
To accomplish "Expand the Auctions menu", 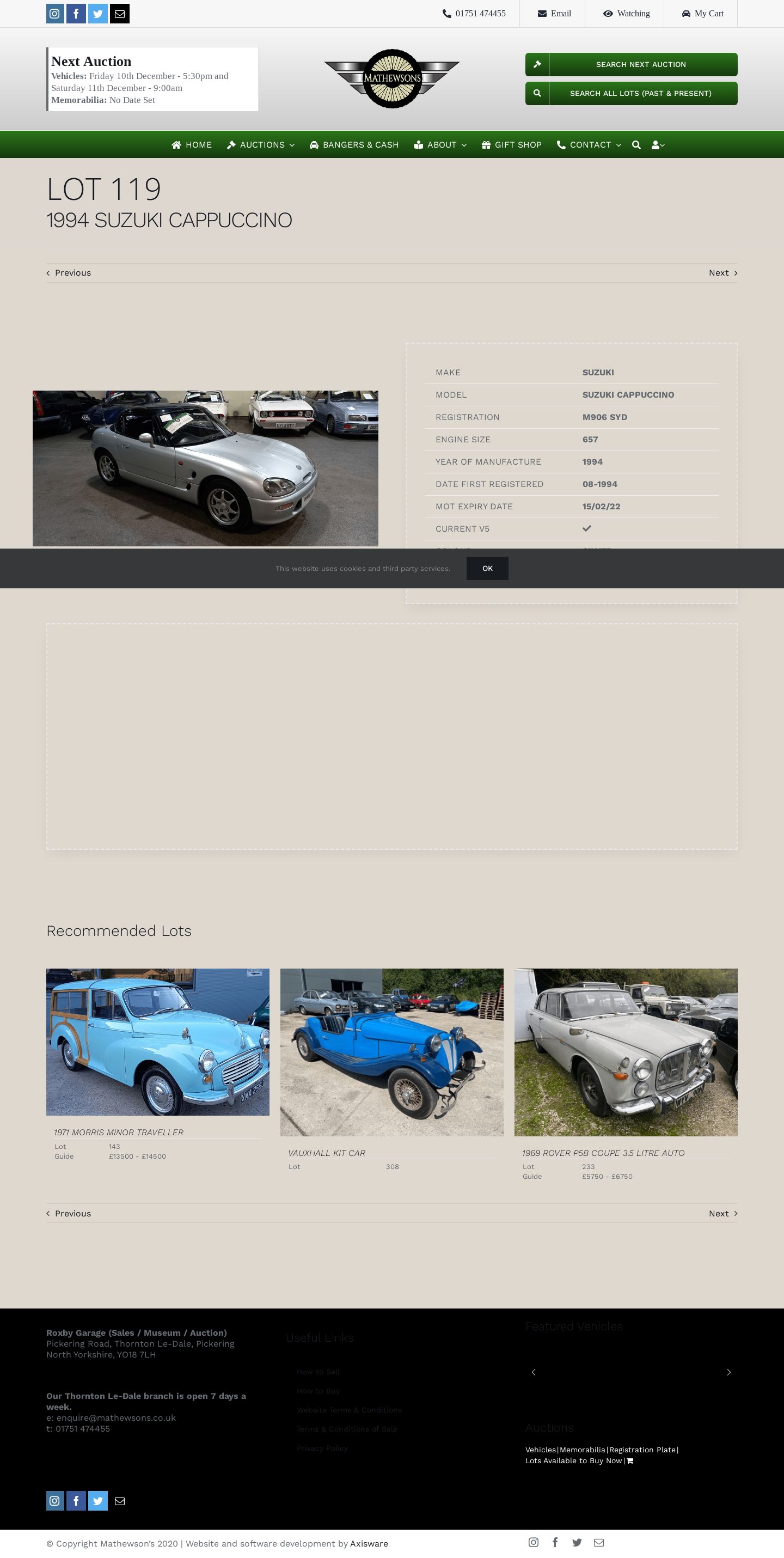I will 261,144.
